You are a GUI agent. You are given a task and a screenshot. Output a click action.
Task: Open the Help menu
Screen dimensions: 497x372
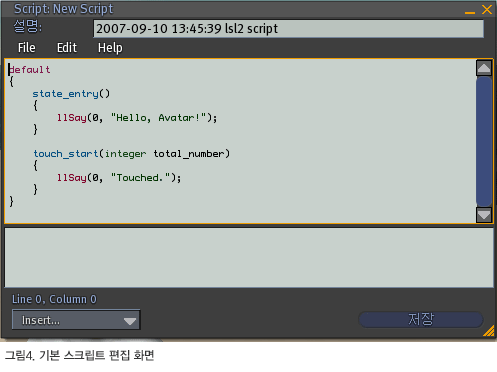(x=110, y=48)
